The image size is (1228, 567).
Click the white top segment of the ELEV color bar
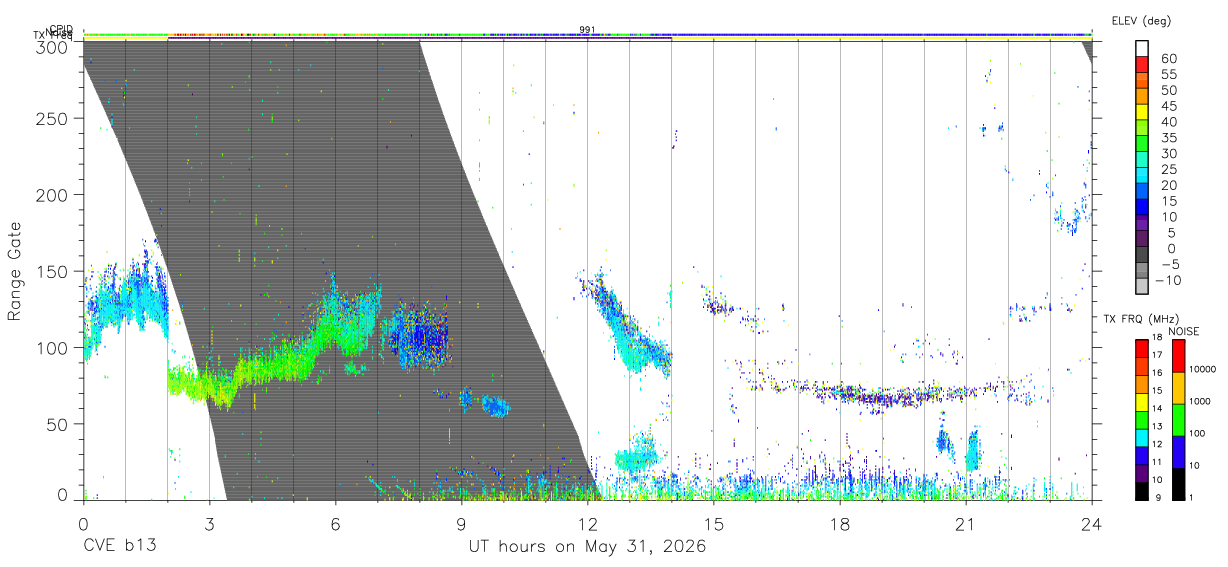click(x=1143, y=50)
